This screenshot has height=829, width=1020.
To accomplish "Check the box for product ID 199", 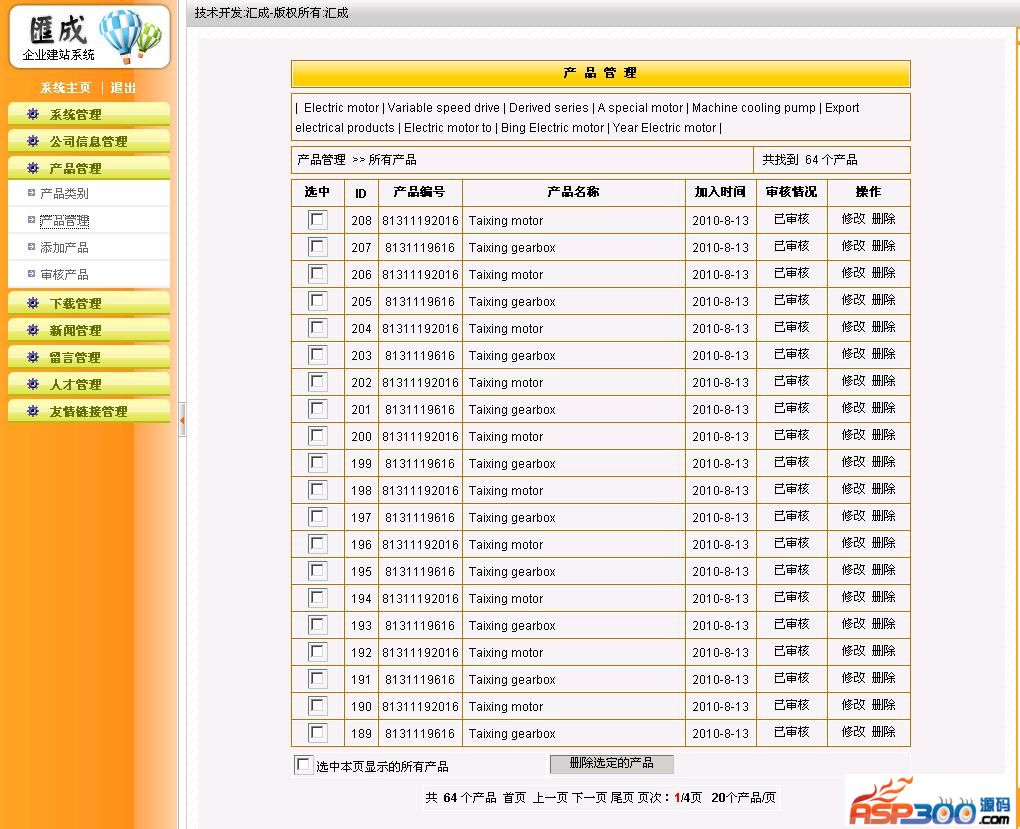I will coord(317,463).
